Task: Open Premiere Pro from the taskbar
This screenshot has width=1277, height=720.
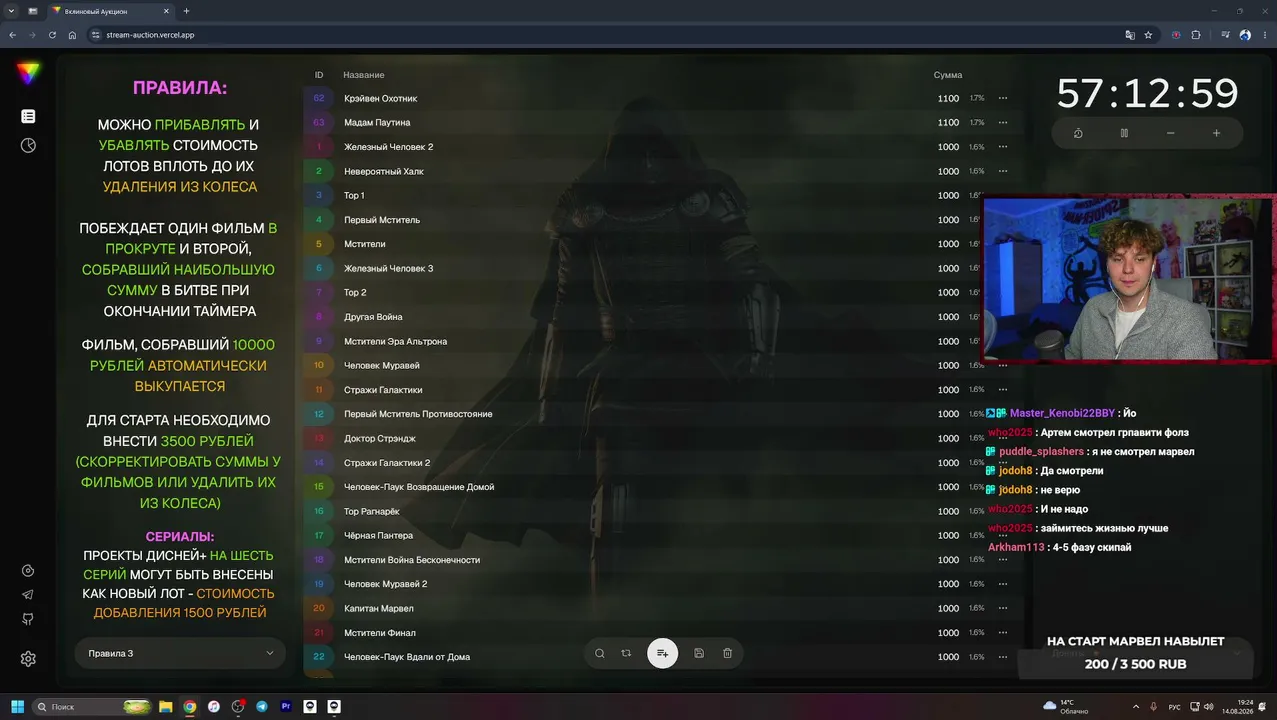Action: (x=286, y=706)
